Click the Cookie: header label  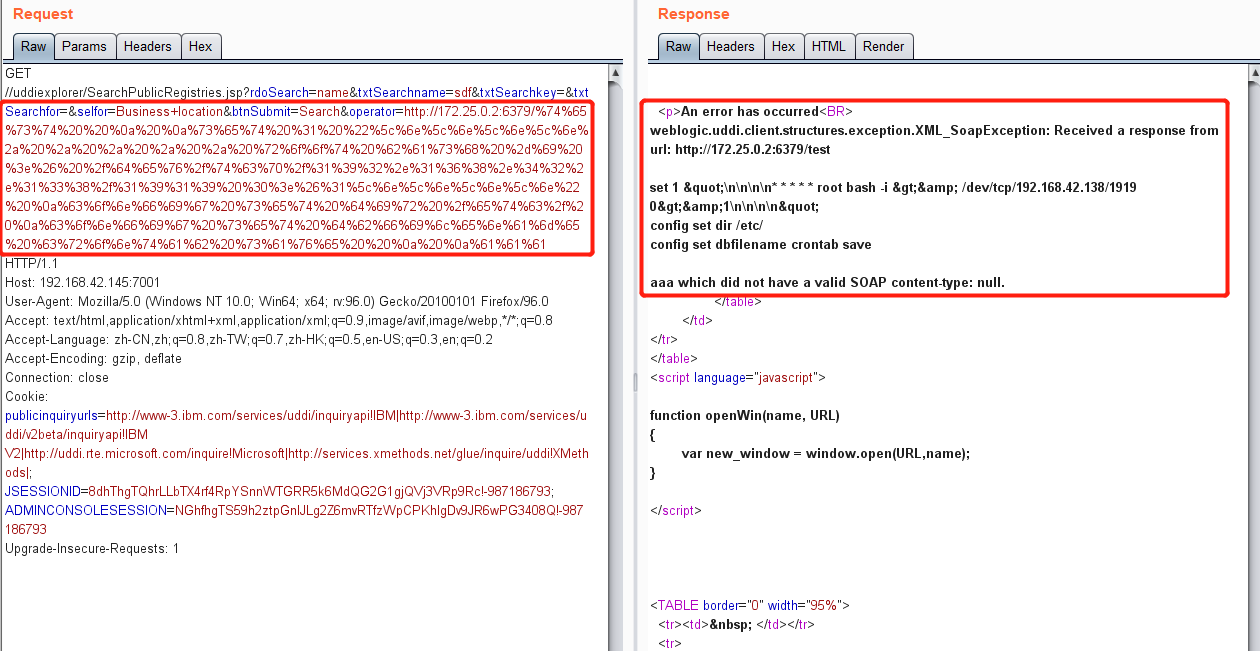[x=26, y=397]
